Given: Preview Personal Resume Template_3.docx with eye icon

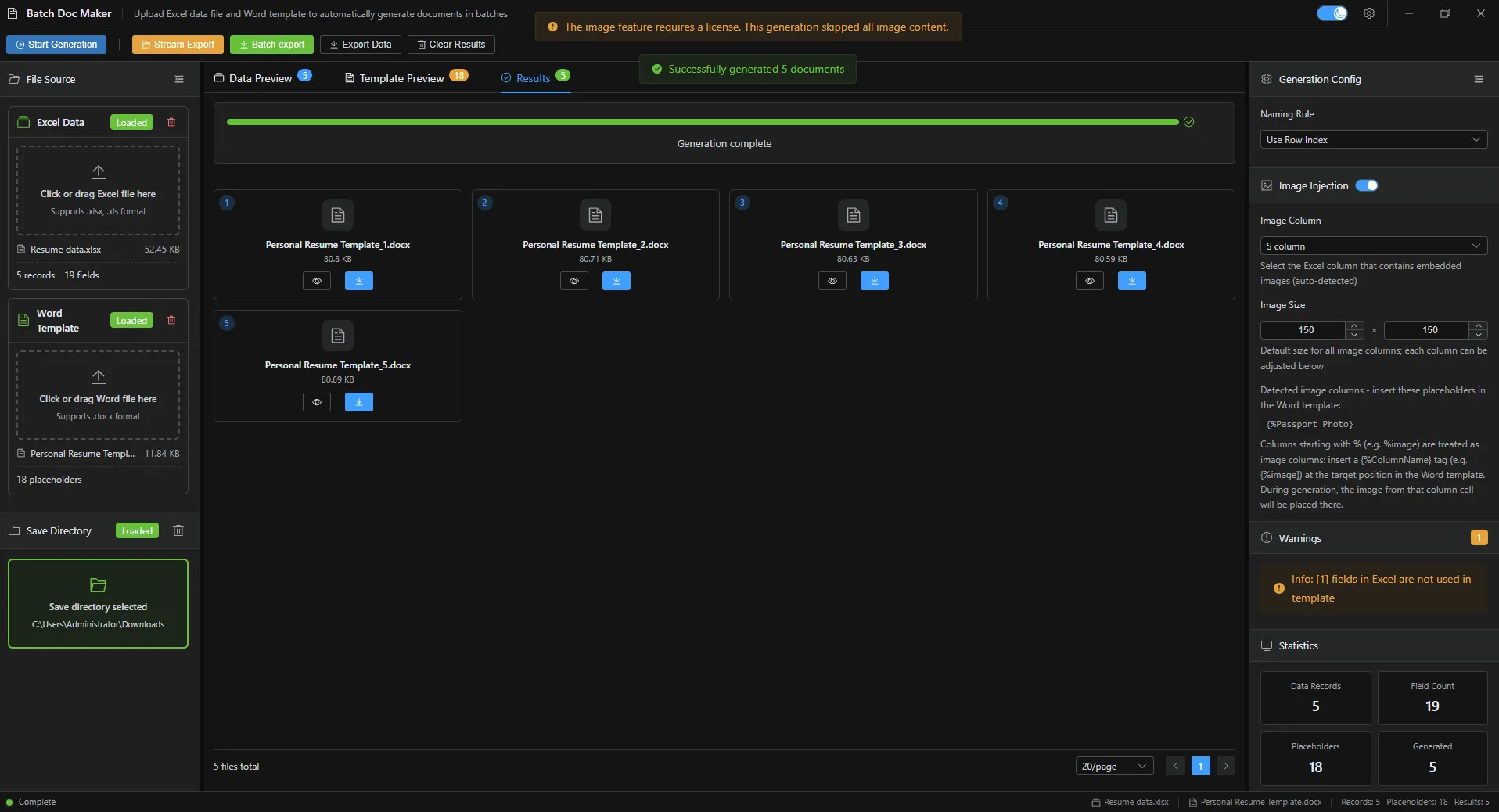Looking at the screenshot, I should (832, 281).
